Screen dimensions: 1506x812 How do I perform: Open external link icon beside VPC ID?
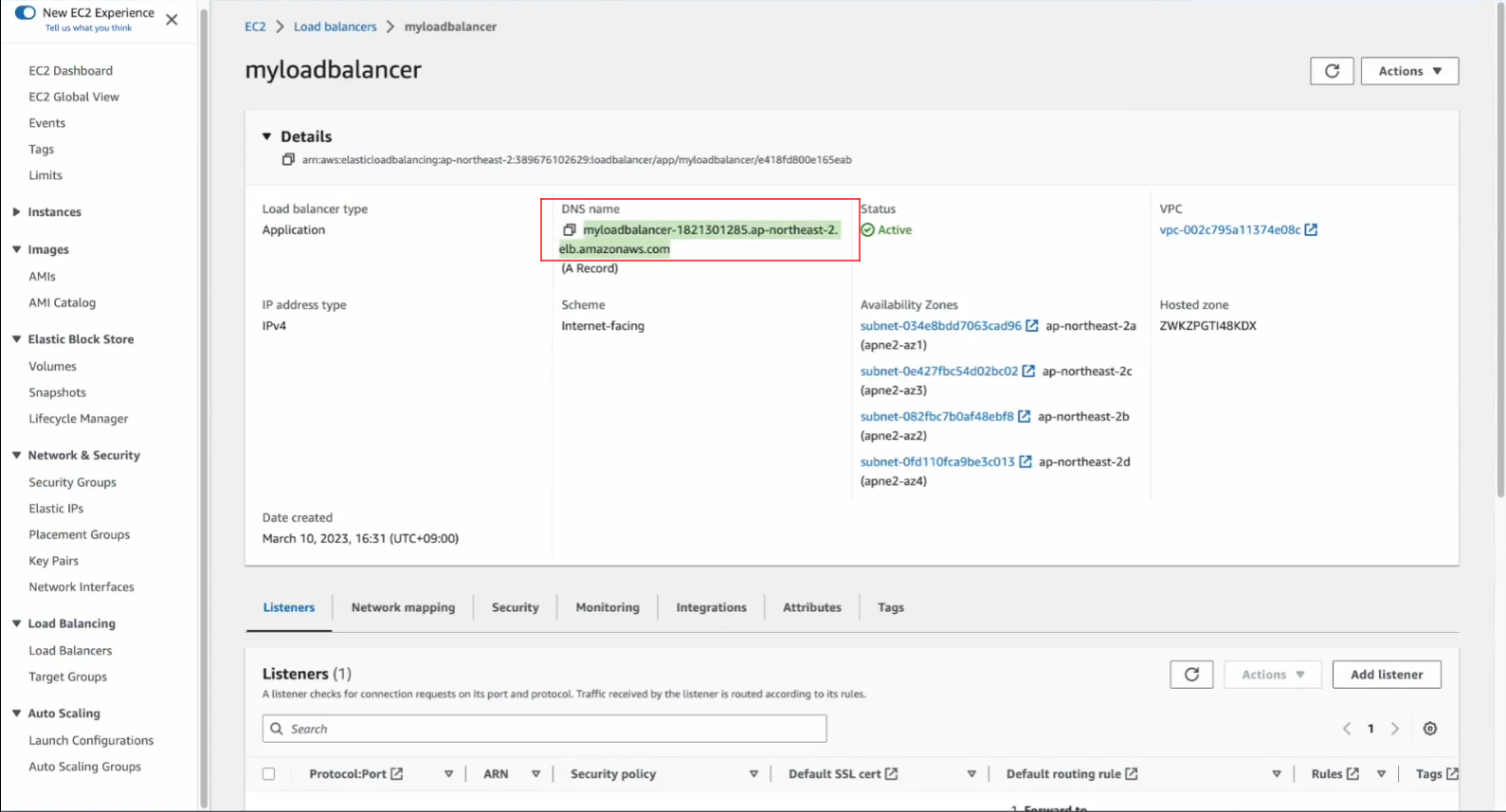coord(1311,229)
